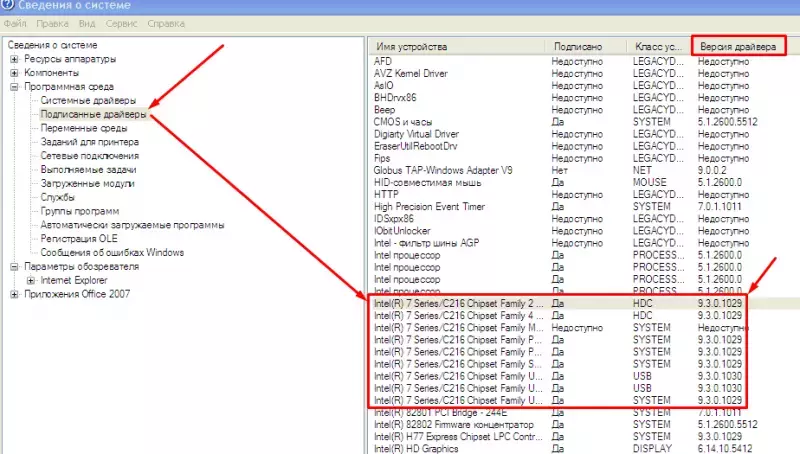Select Ресурсы аппаратуры tree label

tap(70, 59)
